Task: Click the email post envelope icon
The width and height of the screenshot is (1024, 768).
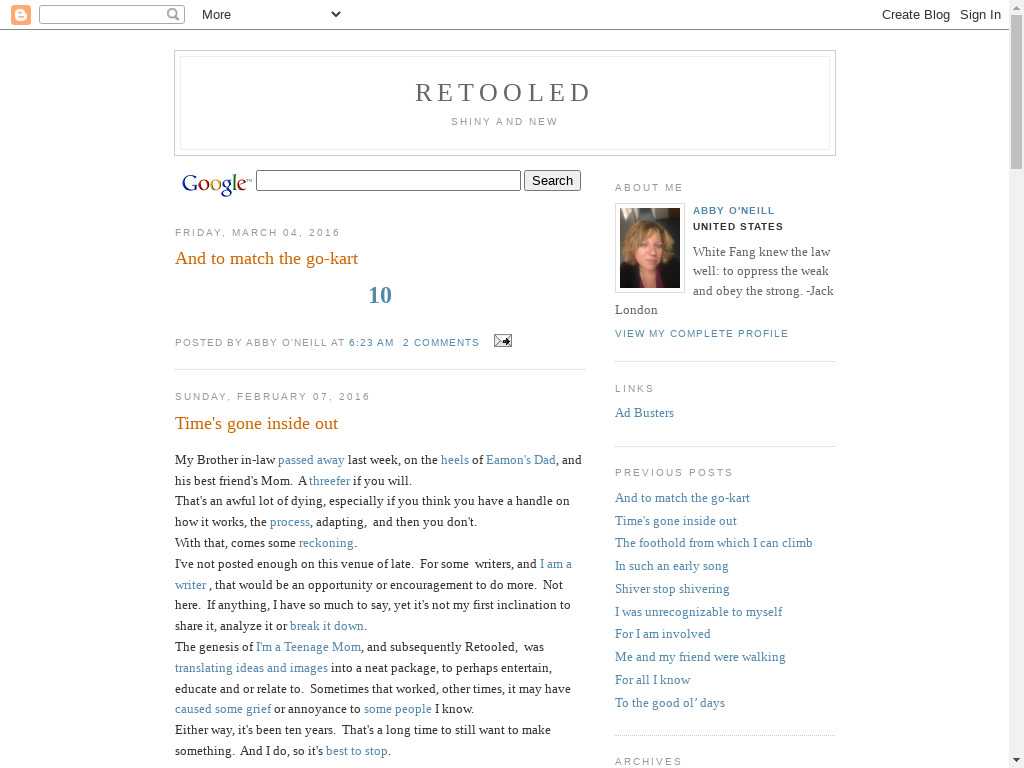Action: (502, 341)
